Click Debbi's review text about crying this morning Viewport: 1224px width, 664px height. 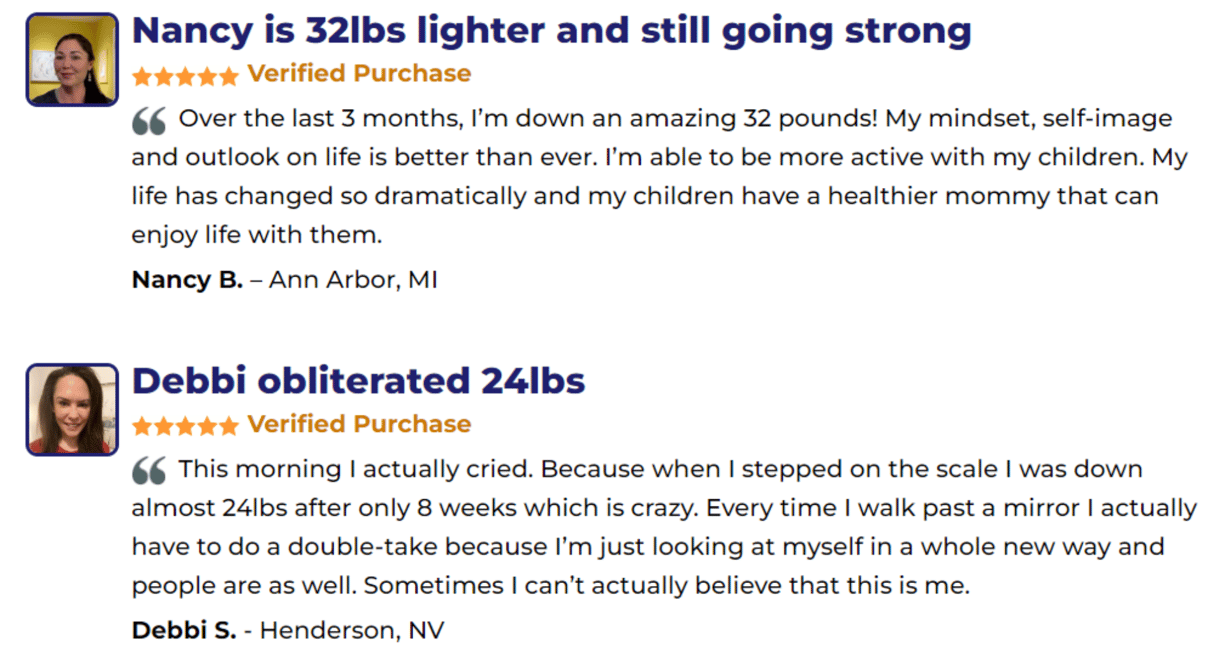point(664,527)
